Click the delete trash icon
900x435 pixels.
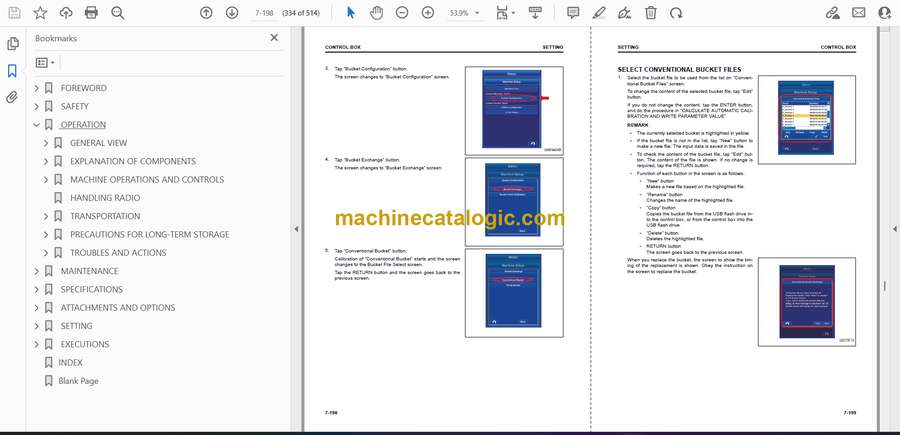[650, 13]
